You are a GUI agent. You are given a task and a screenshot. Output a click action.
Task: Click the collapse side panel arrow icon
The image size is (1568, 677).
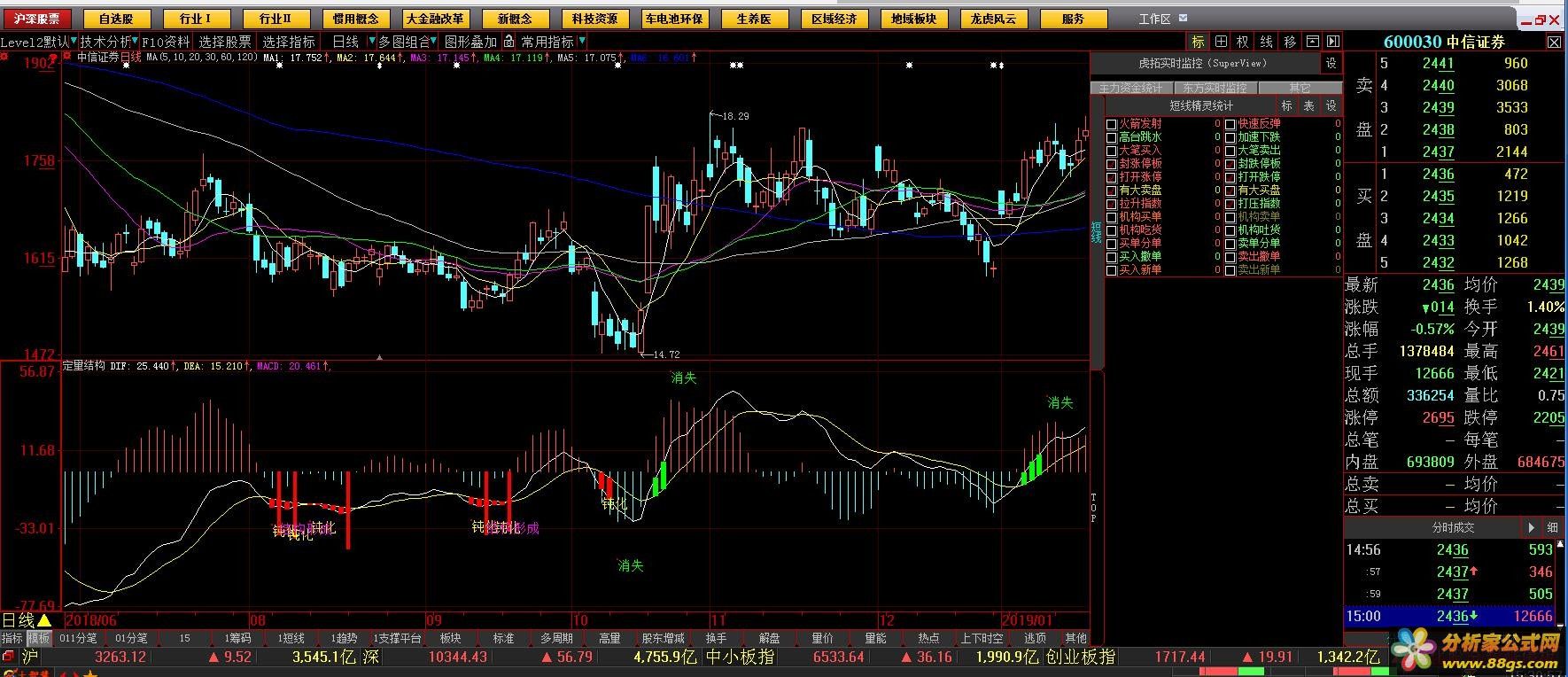click(x=1333, y=42)
